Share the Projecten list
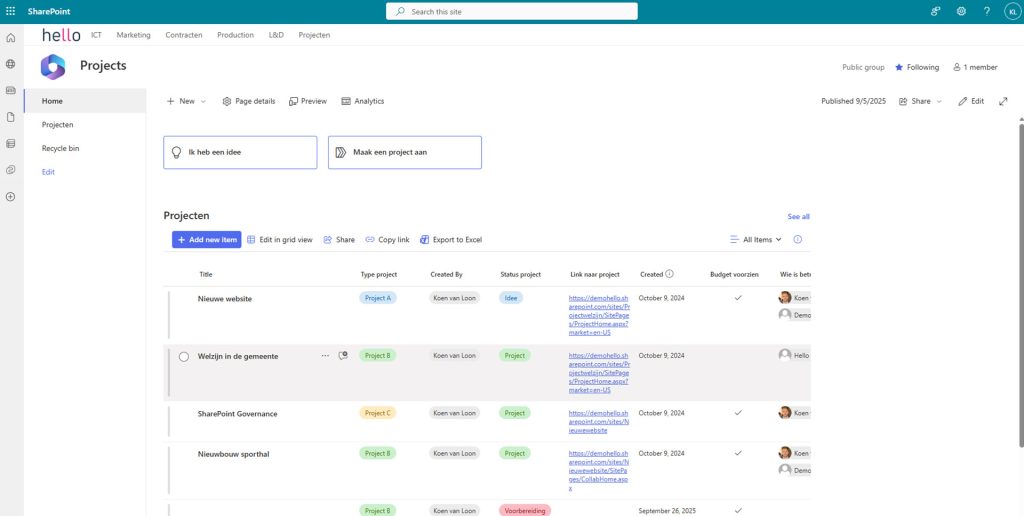This screenshot has height=516, width=1024. pyautogui.click(x=339, y=240)
